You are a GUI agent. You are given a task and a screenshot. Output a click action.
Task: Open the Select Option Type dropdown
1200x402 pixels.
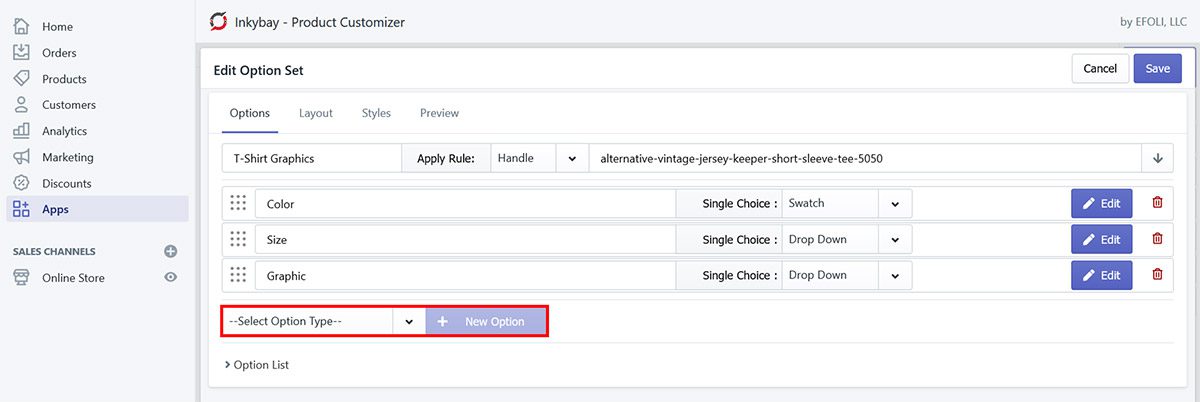(322, 321)
